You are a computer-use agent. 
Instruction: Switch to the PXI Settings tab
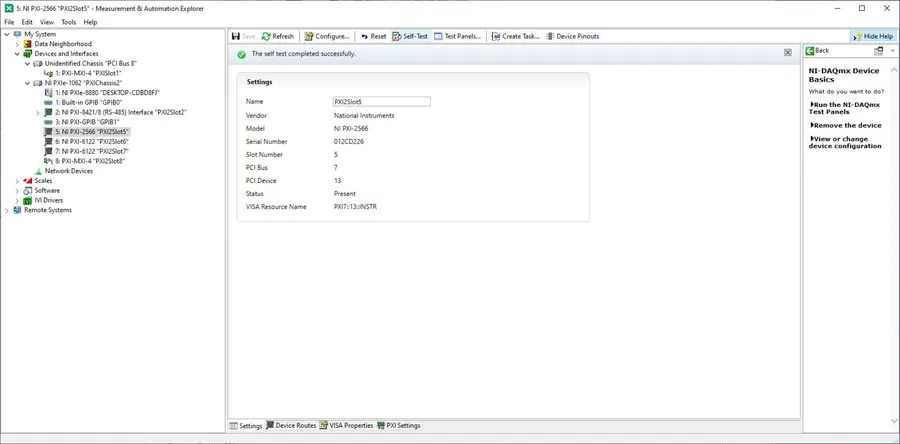pyautogui.click(x=398, y=426)
